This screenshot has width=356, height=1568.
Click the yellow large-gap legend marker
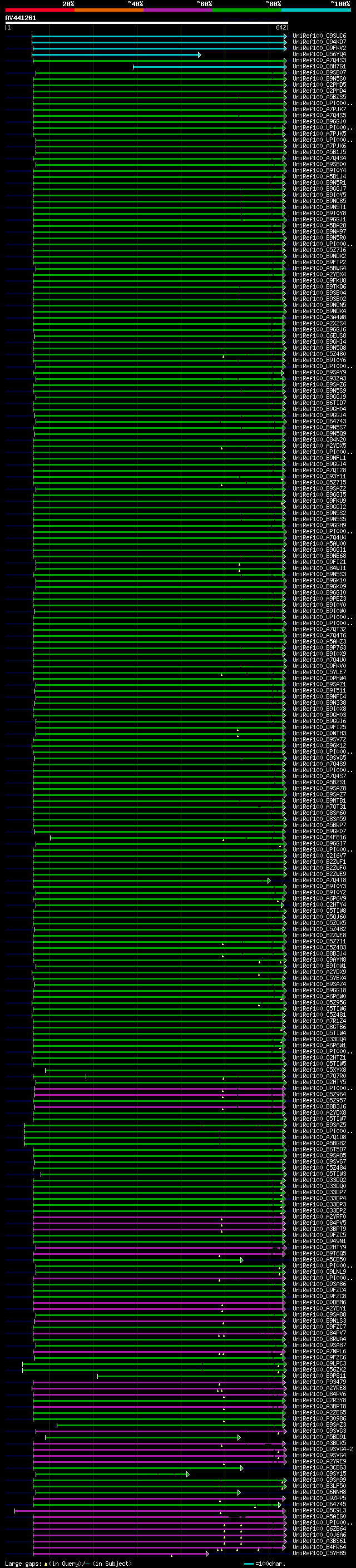pyautogui.click(x=46, y=1563)
